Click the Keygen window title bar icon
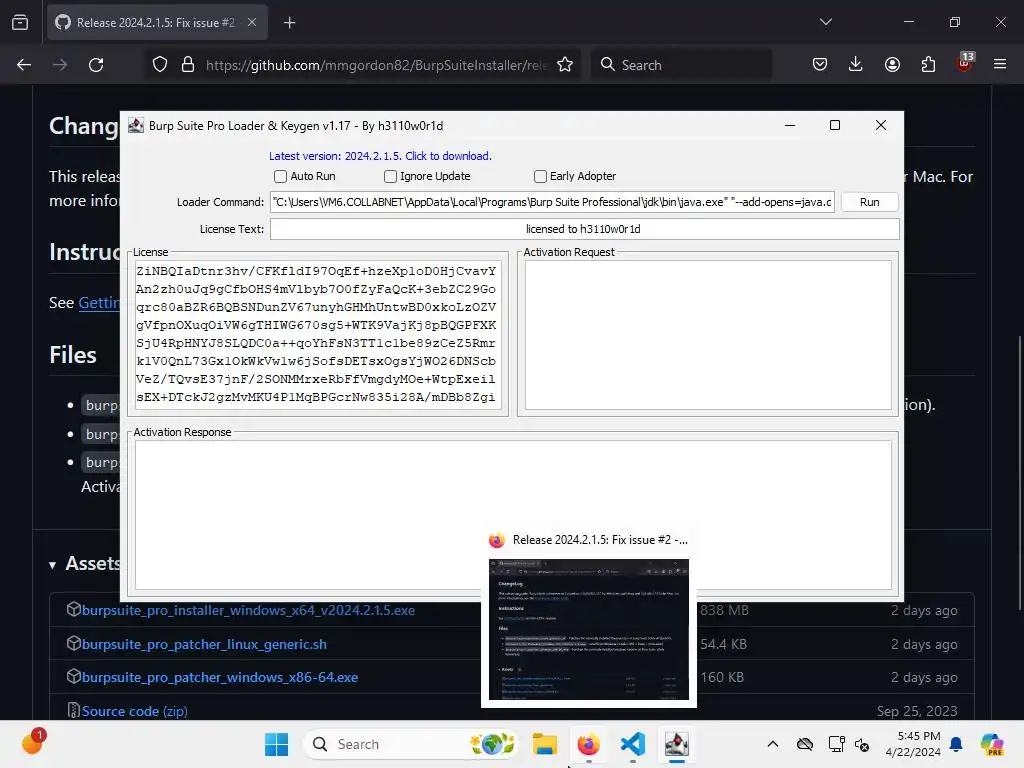 point(136,125)
